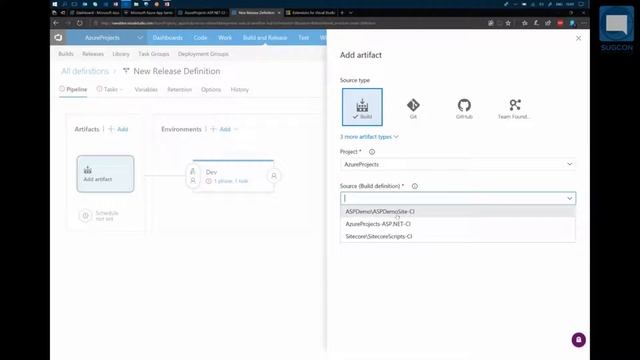Switch to the Variables tab
The width and height of the screenshot is (640, 360).
(x=146, y=89)
